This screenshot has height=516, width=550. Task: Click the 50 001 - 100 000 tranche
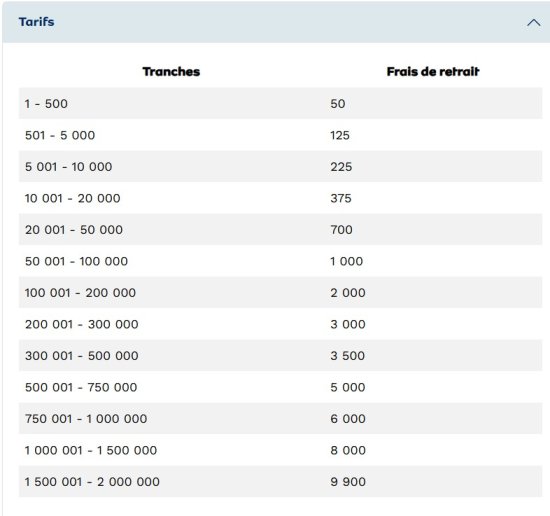(76, 261)
